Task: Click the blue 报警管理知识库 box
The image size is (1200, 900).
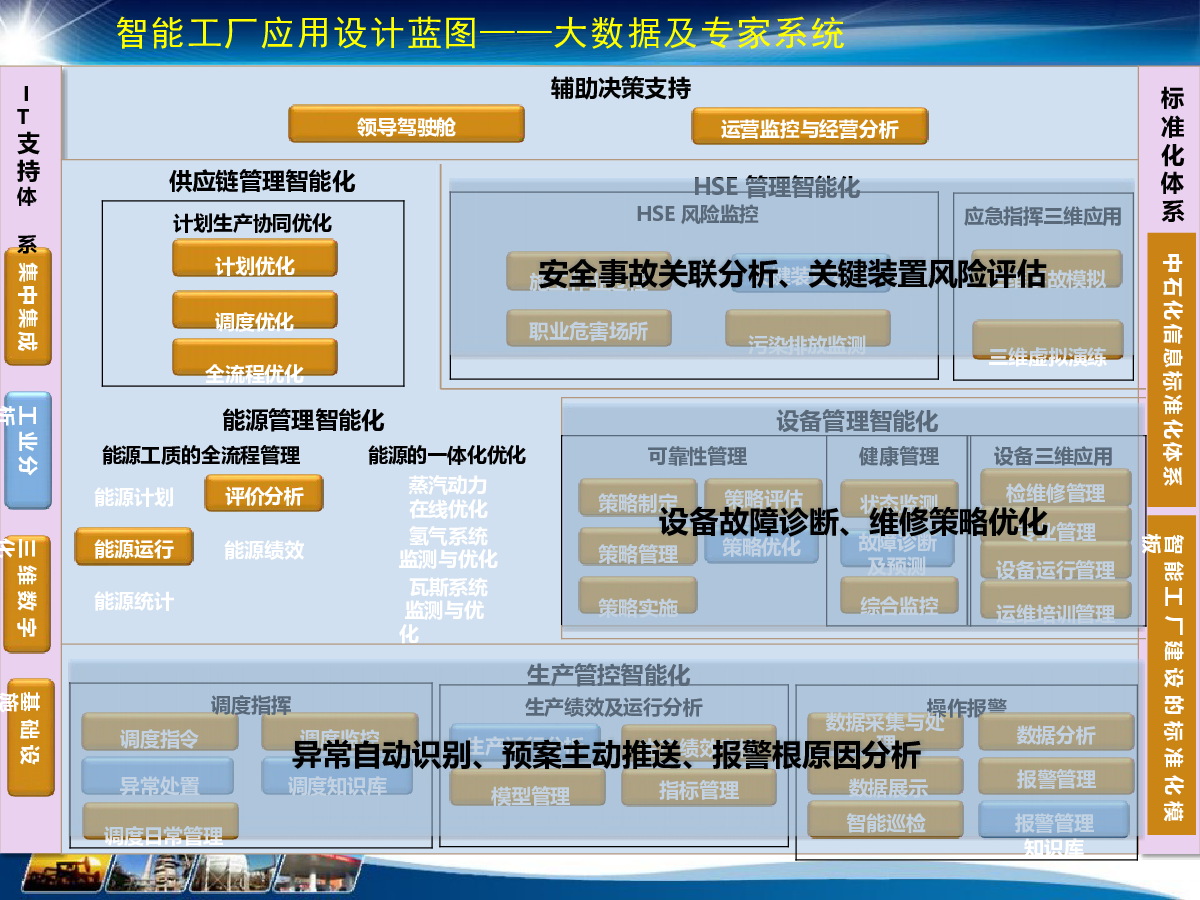Action: [x=1054, y=821]
